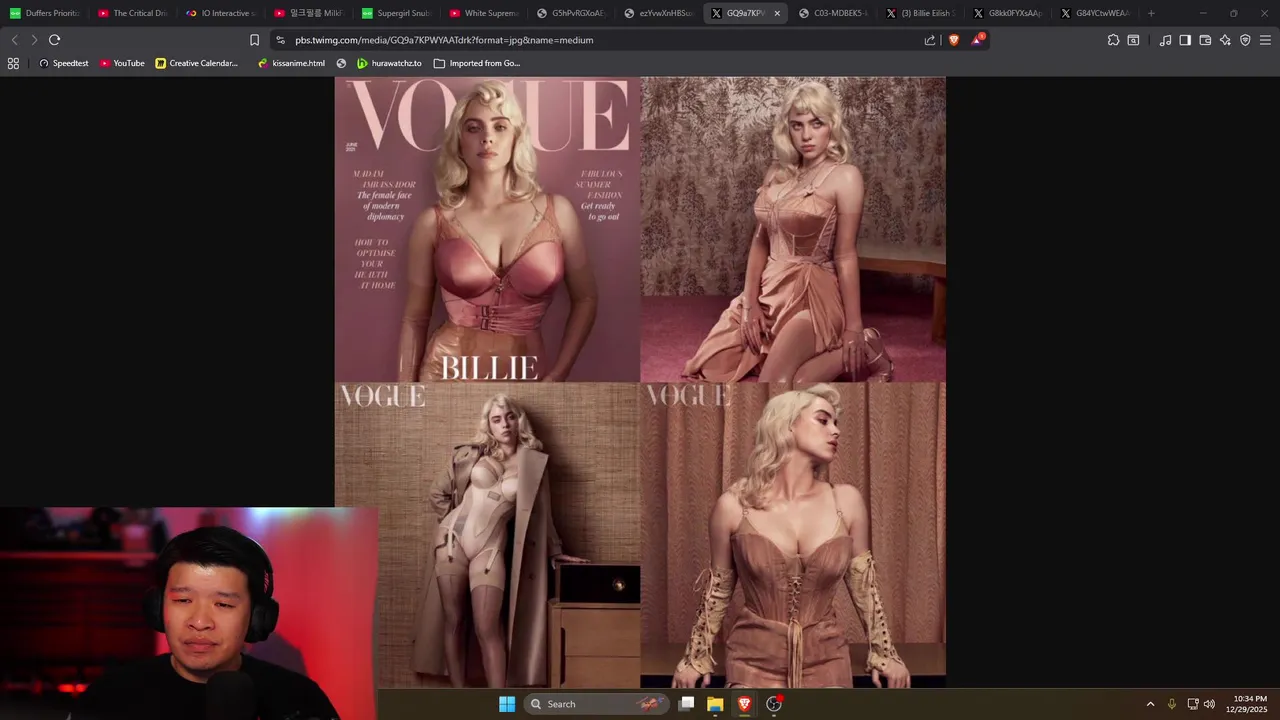Open the Extensions puzzle icon
This screenshot has width=1280, height=720.
[x=1113, y=40]
